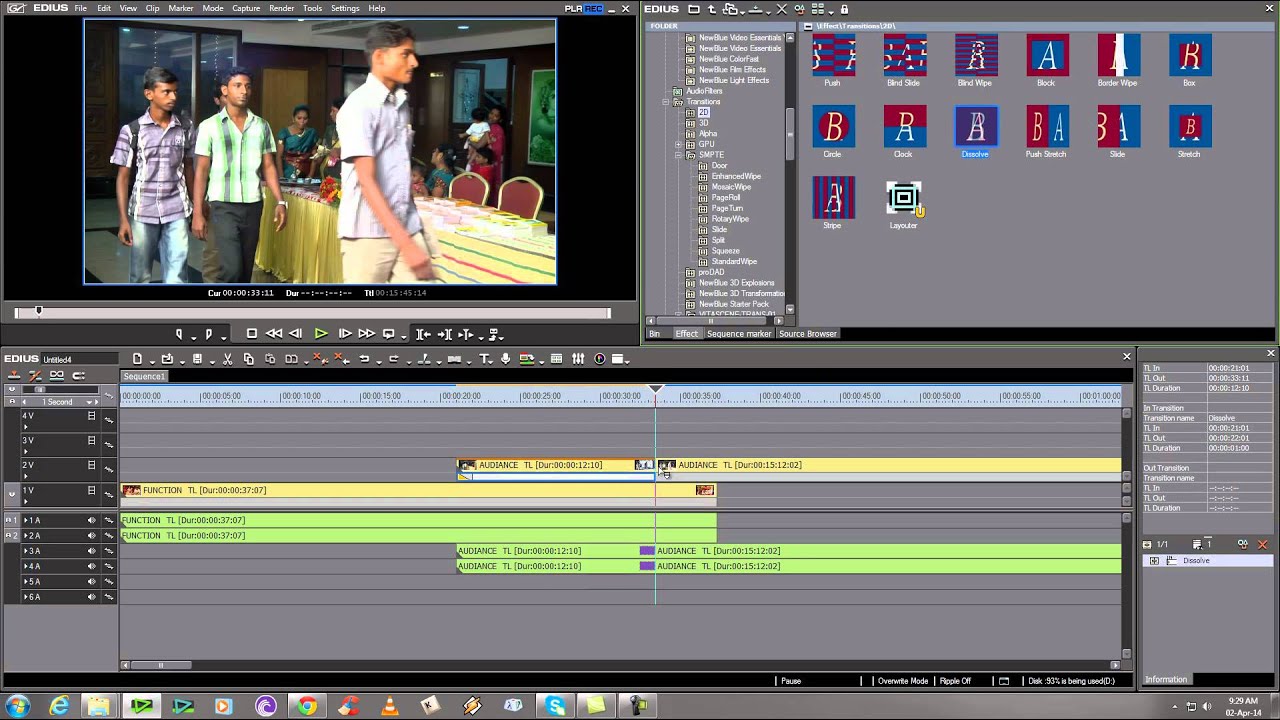
Task: Click the Save Project icon in timeline toolbar
Action: click(198, 359)
